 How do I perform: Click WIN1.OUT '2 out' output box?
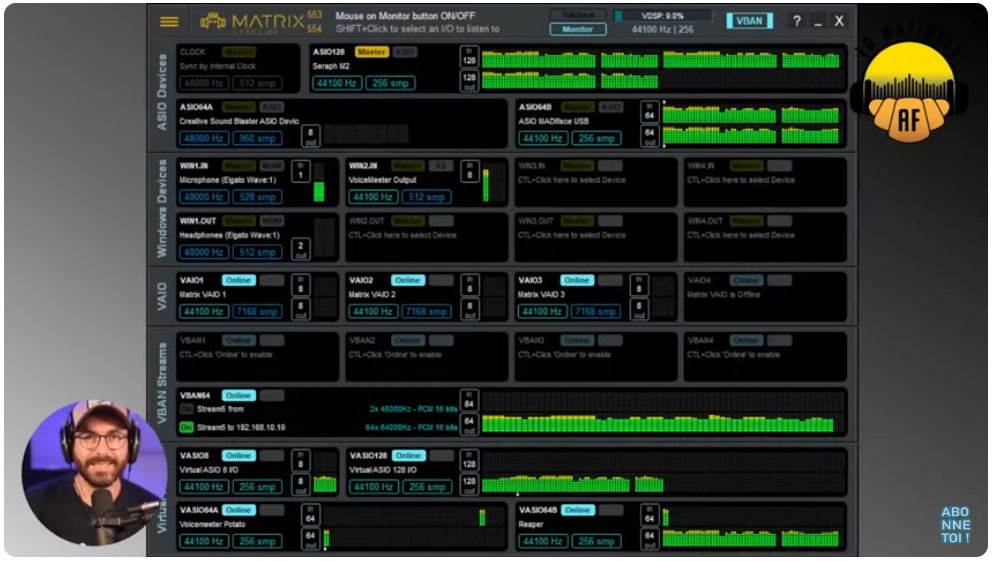pos(301,249)
